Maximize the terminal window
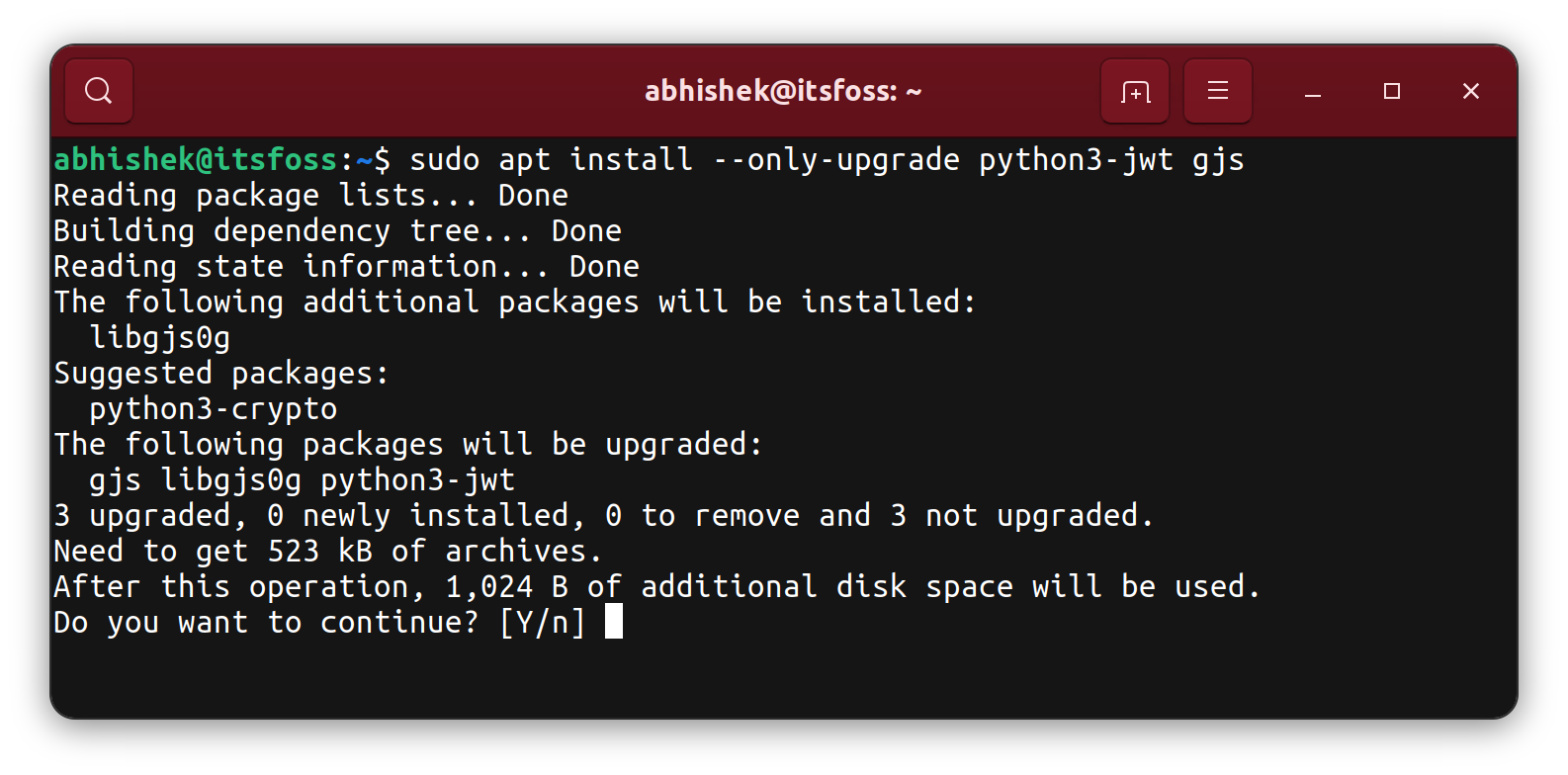Viewport: 1568px width, 775px height. point(1392,91)
